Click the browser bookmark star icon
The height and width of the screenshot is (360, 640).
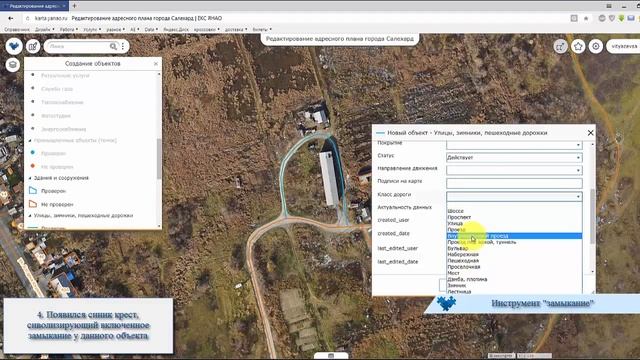(x=586, y=18)
